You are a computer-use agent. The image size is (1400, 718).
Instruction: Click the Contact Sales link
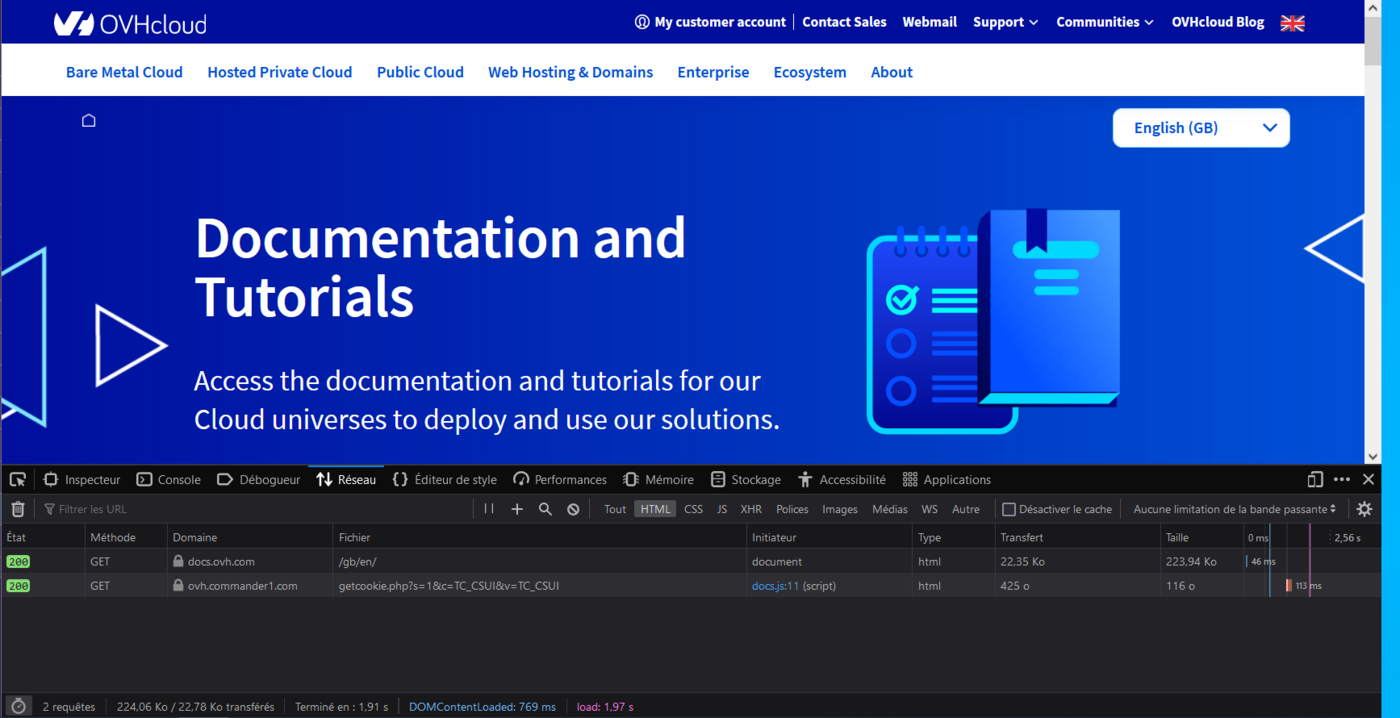pos(844,22)
